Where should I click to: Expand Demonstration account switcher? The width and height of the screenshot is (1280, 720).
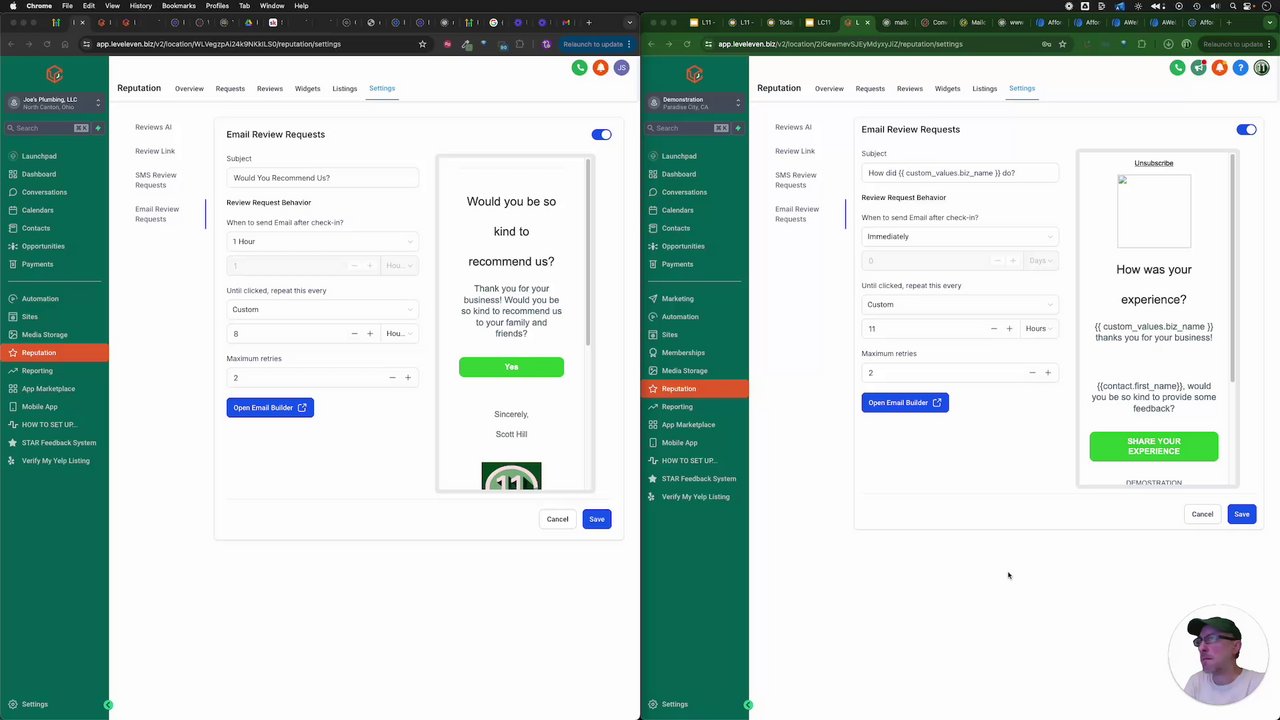[694, 102]
